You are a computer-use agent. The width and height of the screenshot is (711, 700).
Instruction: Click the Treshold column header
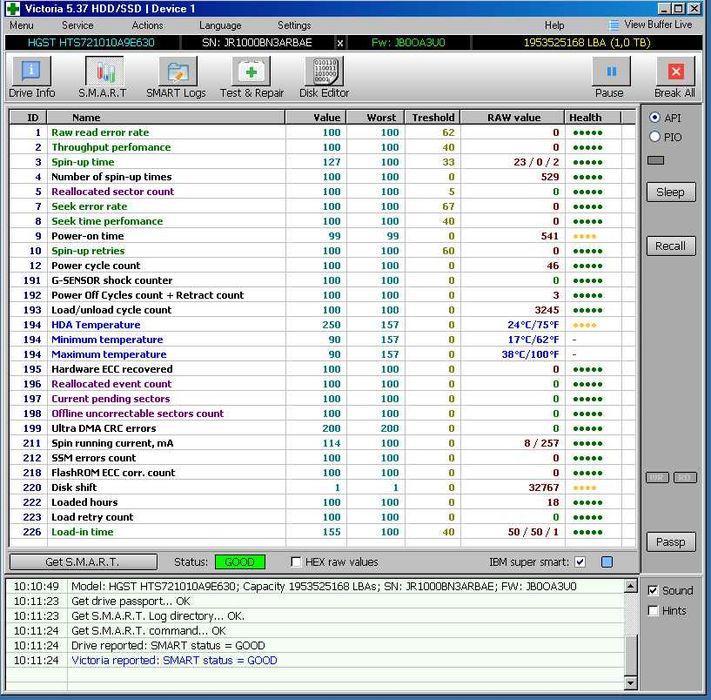pyautogui.click(x=432, y=117)
